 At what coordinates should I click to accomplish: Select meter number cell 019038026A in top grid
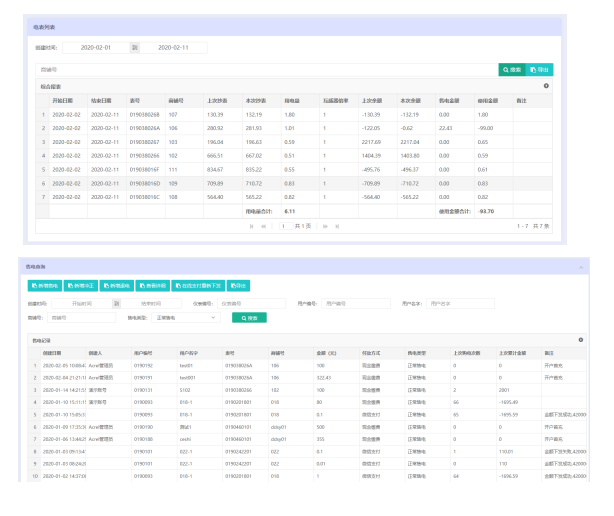(144, 128)
